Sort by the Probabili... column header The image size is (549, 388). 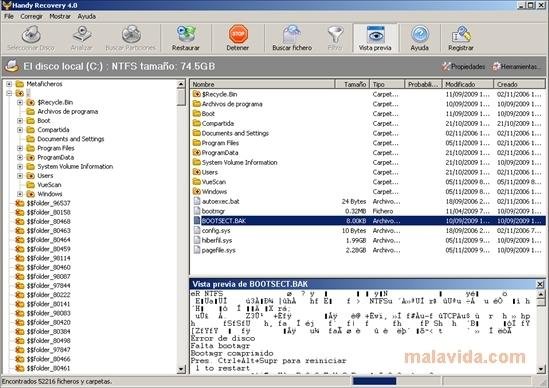423,84
